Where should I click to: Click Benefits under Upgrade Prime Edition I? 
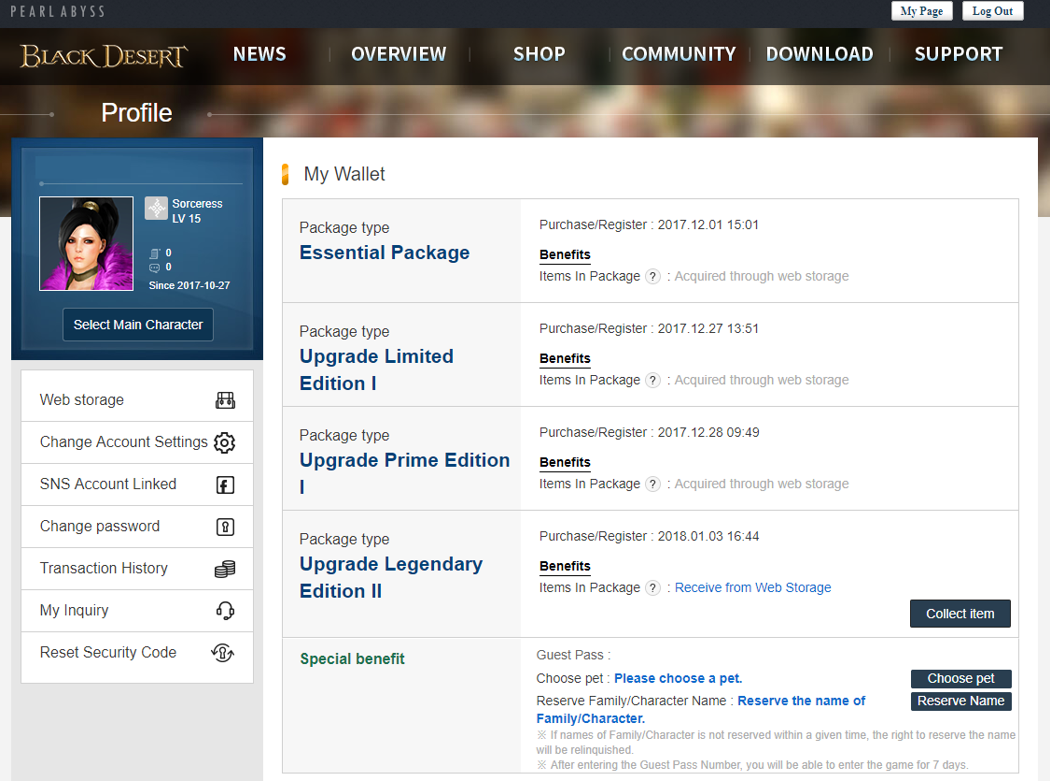tap(565, 463)
